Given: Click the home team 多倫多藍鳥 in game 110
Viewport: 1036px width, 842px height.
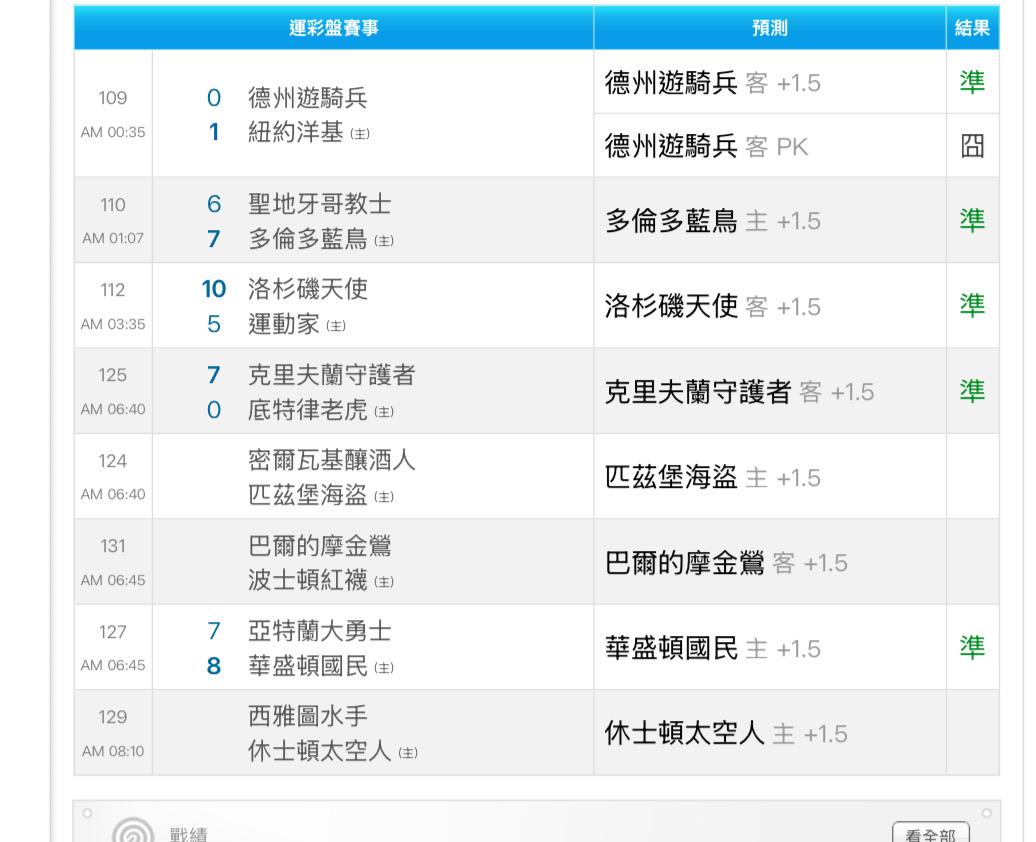Looking at the screenshot, I should [307, 239].
